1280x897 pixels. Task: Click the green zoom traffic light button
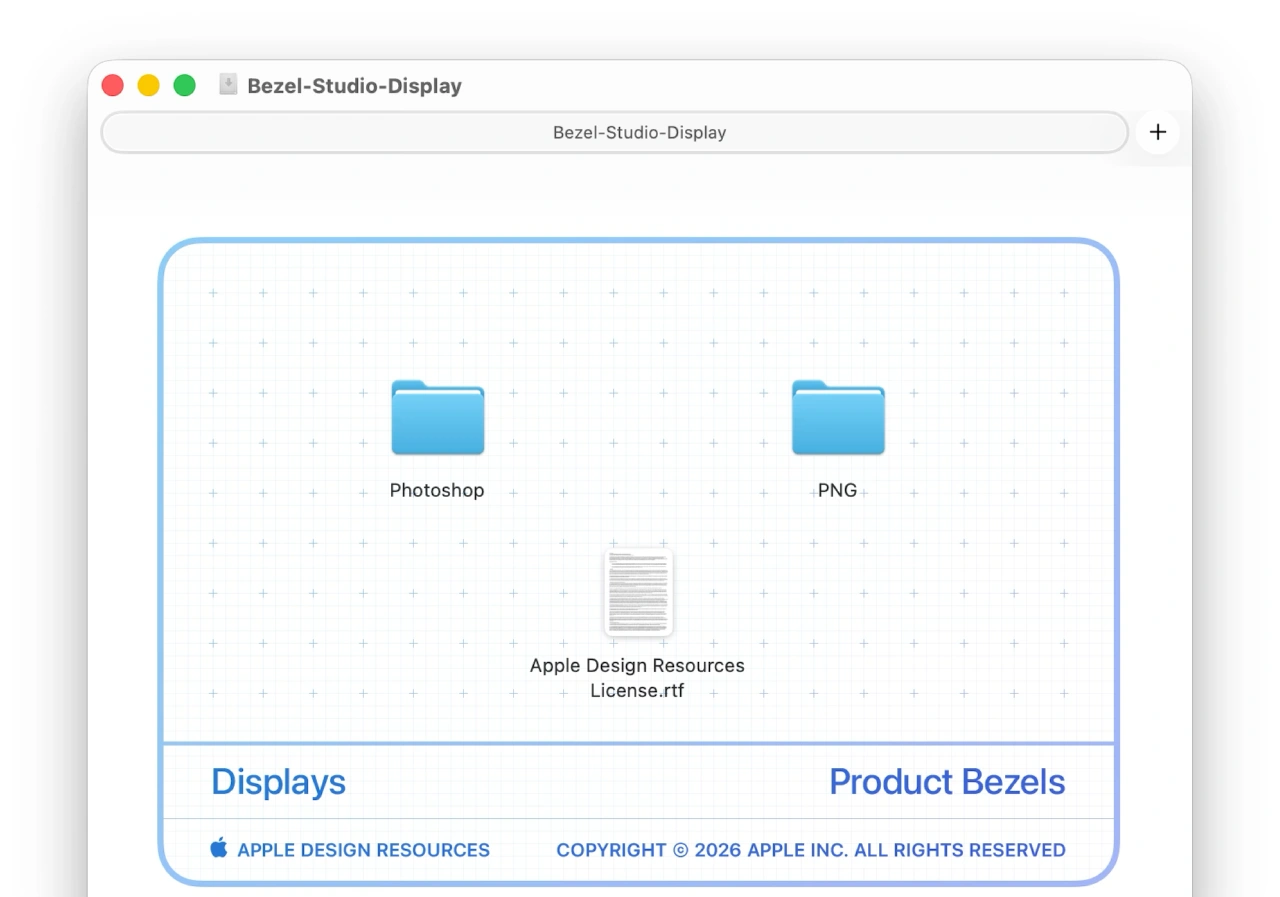click(x=184, y=85)
